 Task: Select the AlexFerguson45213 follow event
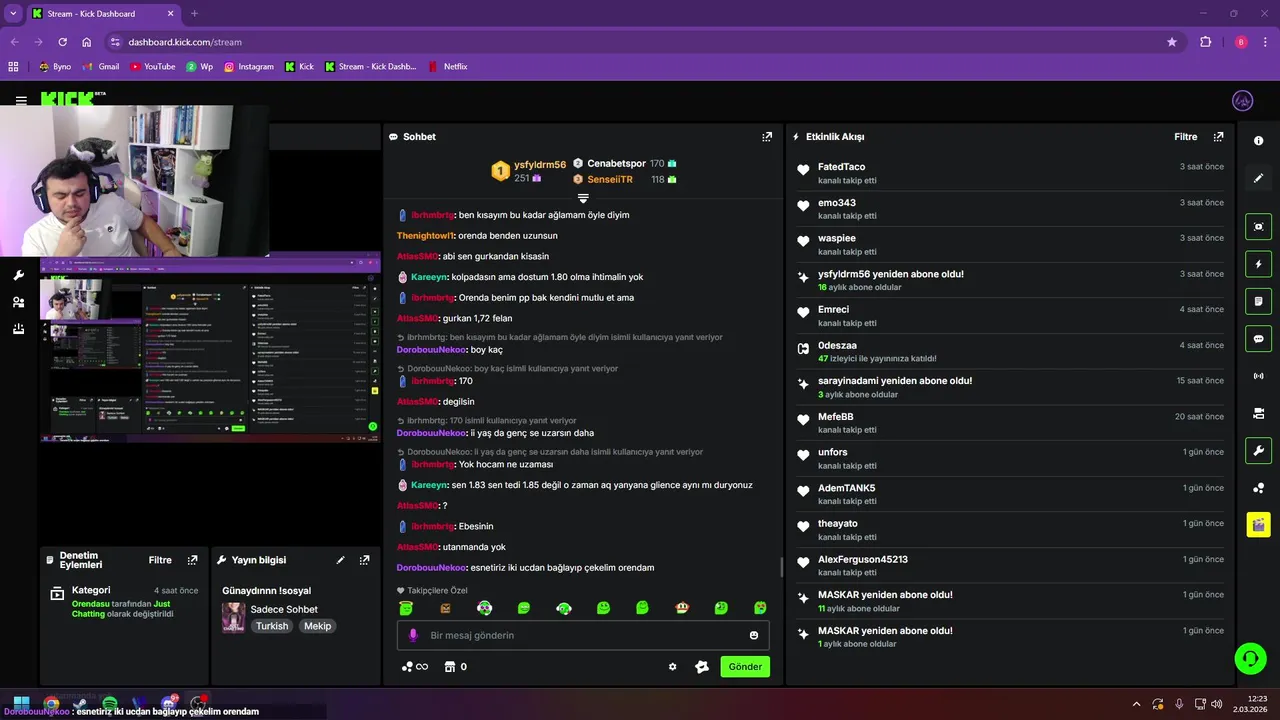pos(1010,565)
